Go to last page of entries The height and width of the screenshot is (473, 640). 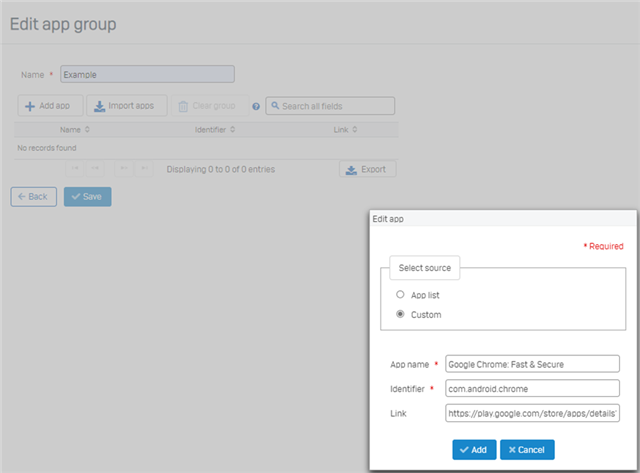click(x=144, y=169)
